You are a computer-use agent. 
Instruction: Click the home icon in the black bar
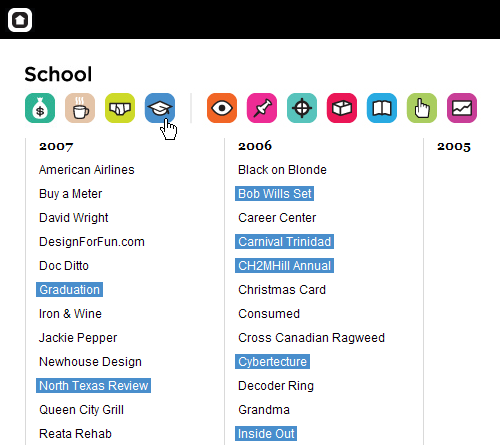click(20, 20)
